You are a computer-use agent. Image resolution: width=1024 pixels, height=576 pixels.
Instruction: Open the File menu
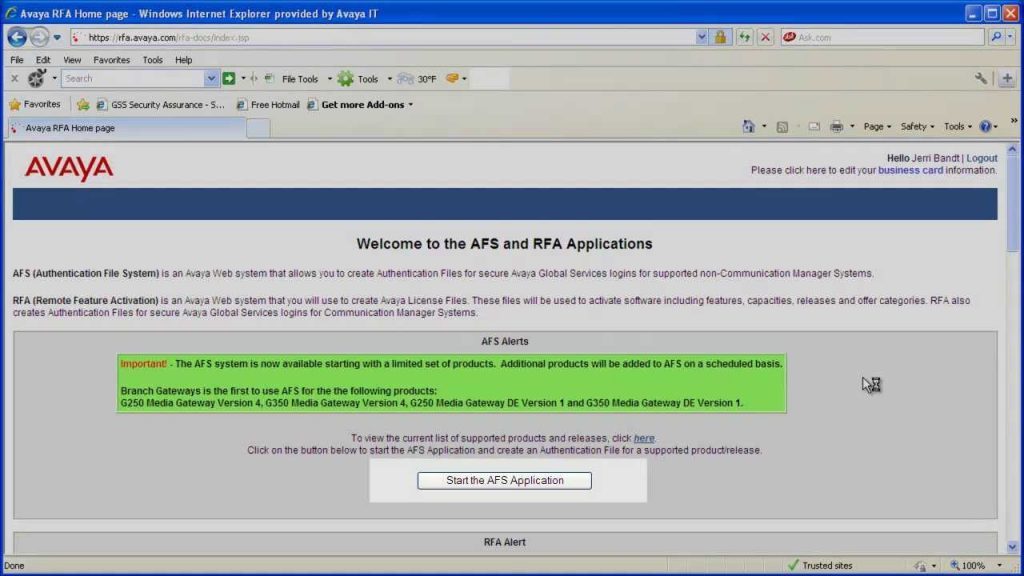point(17,60)
